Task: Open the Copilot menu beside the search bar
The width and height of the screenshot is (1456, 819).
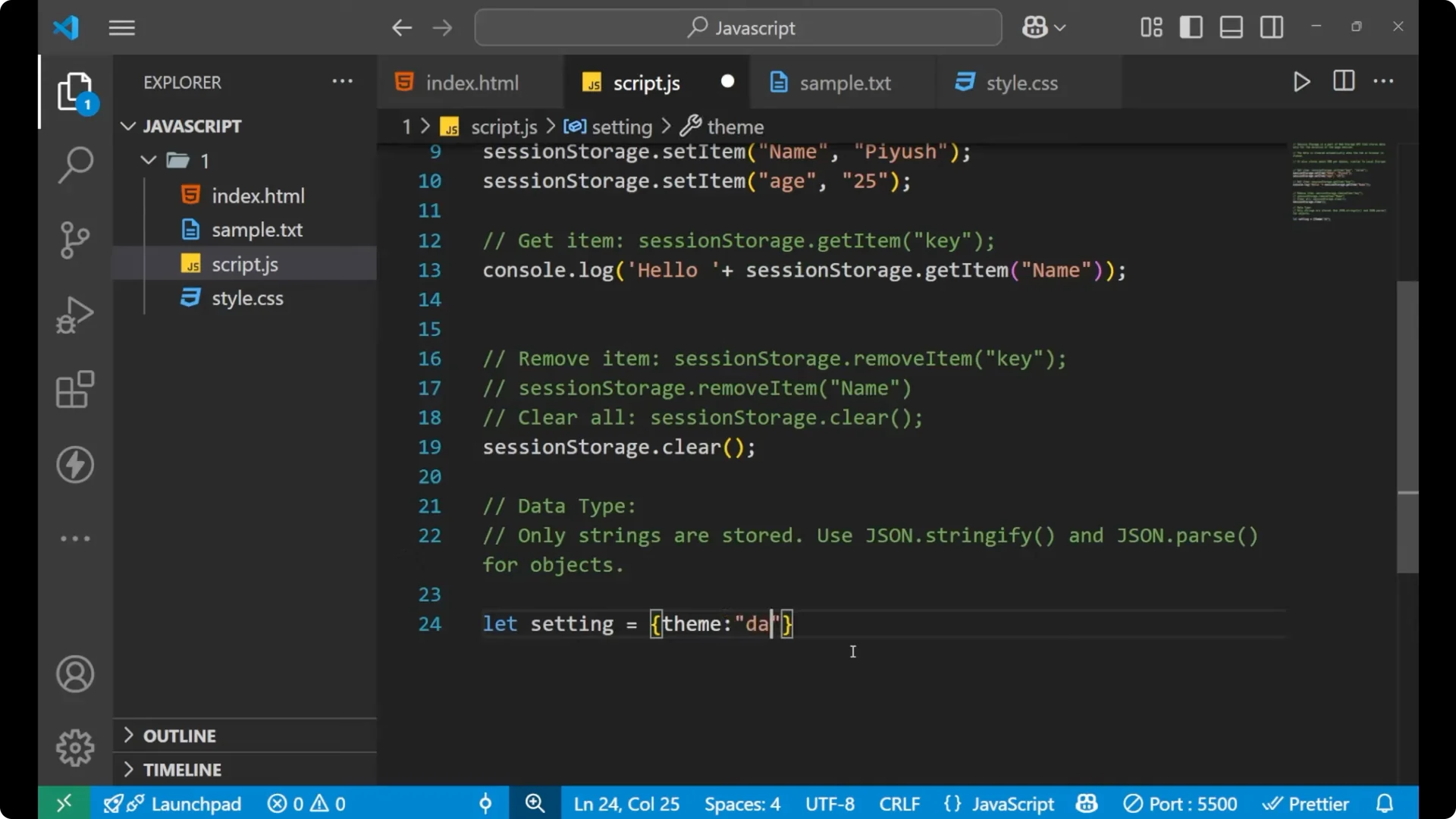Action: (1043, 27)
